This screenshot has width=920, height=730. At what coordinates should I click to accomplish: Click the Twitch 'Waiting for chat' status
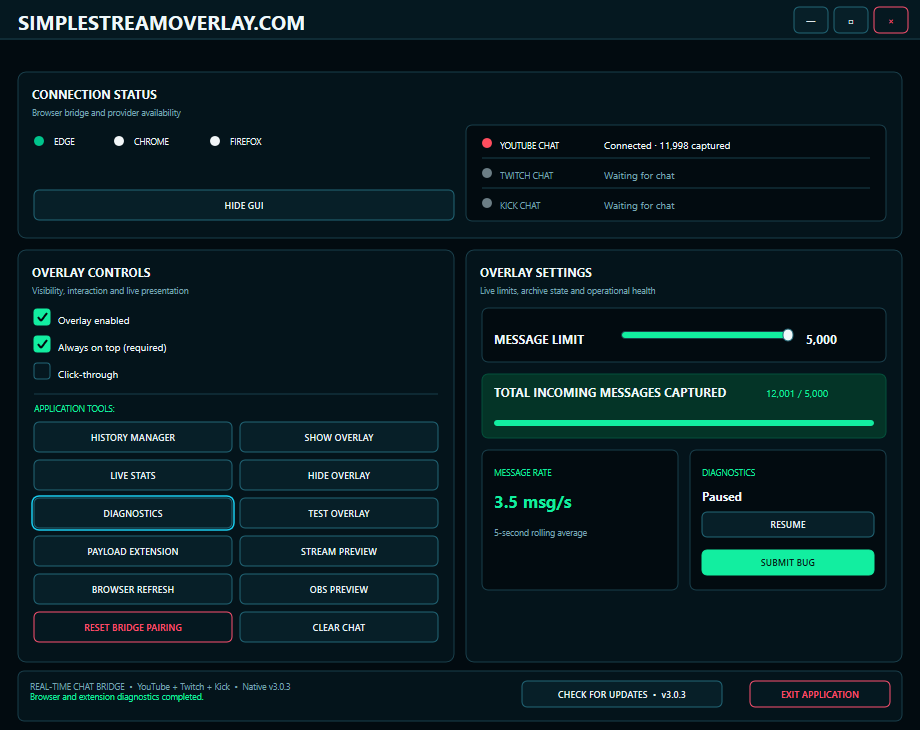(639, 175)
